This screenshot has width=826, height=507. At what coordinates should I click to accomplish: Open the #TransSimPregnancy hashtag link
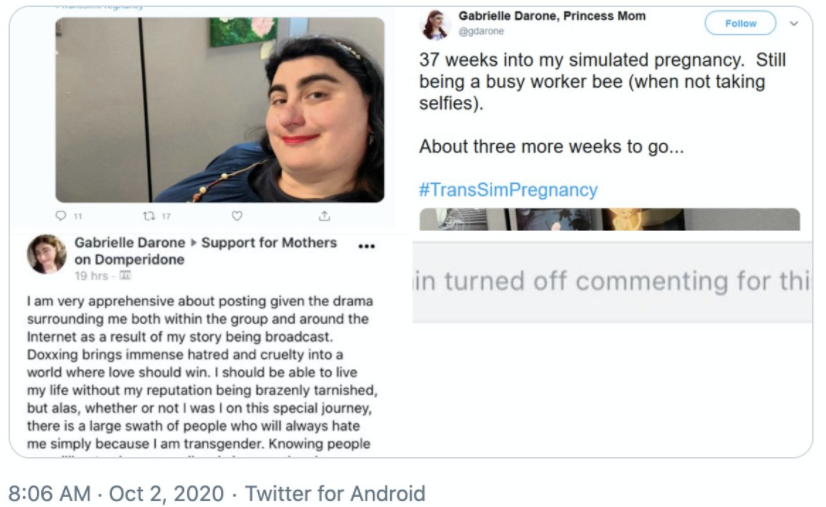coord(508,190)
